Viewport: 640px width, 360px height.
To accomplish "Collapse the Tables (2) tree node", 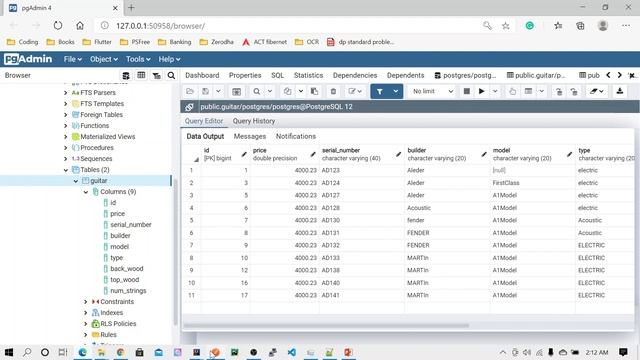I will [66, 170].
